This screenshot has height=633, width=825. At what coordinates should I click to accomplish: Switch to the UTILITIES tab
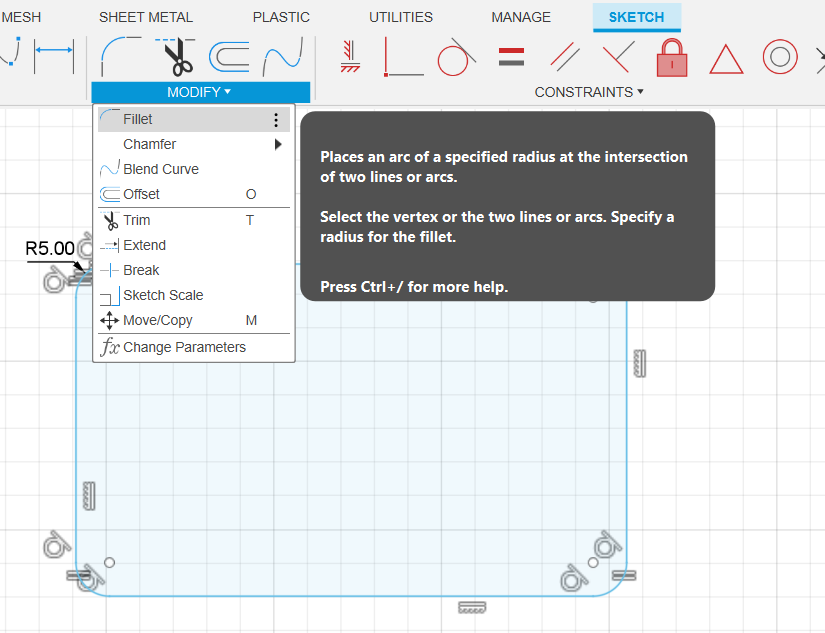401,17
